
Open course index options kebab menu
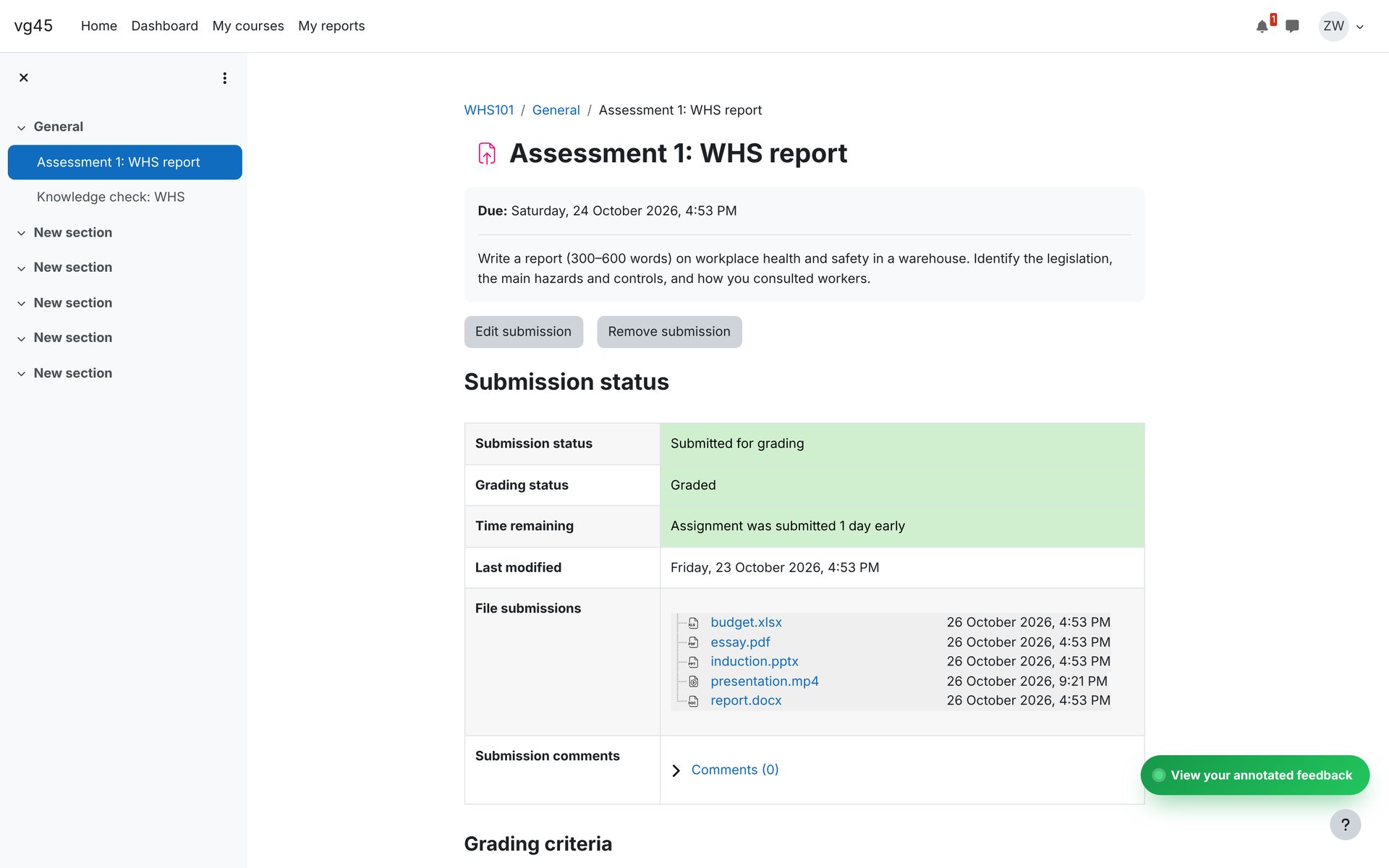coord(225,78)
